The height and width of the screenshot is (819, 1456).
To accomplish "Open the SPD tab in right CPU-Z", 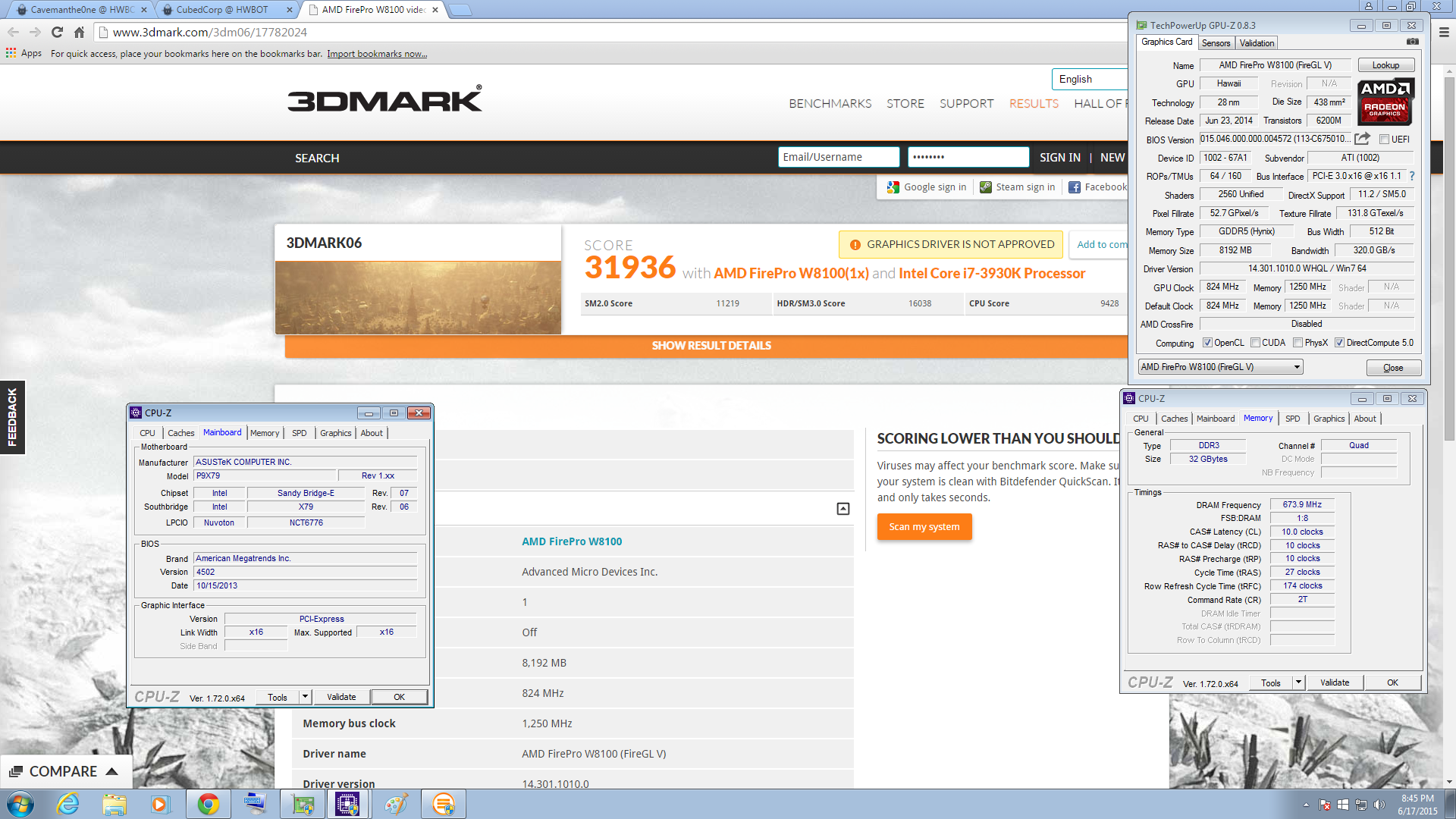I will (x=1292, y=419).
